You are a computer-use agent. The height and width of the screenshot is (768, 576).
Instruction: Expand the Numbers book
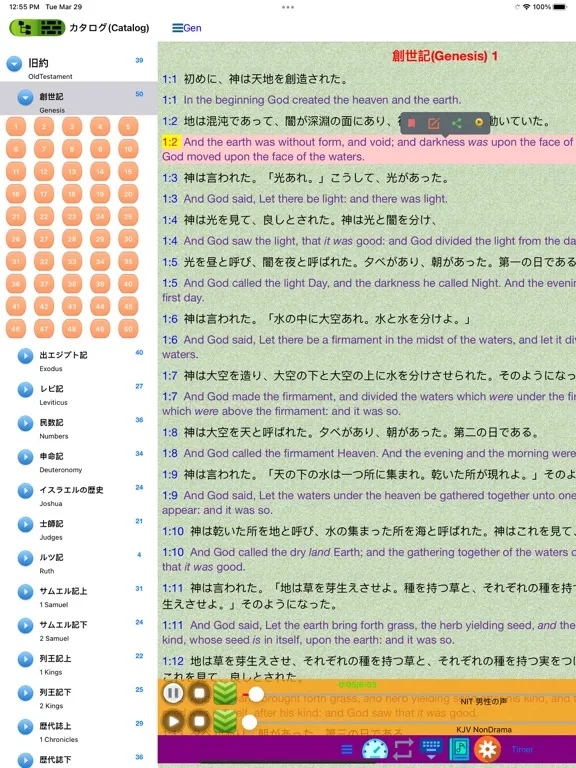click(x=25, y=423)
